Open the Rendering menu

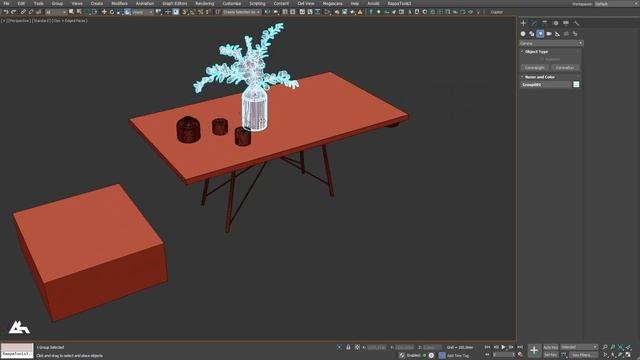[204, 3]
